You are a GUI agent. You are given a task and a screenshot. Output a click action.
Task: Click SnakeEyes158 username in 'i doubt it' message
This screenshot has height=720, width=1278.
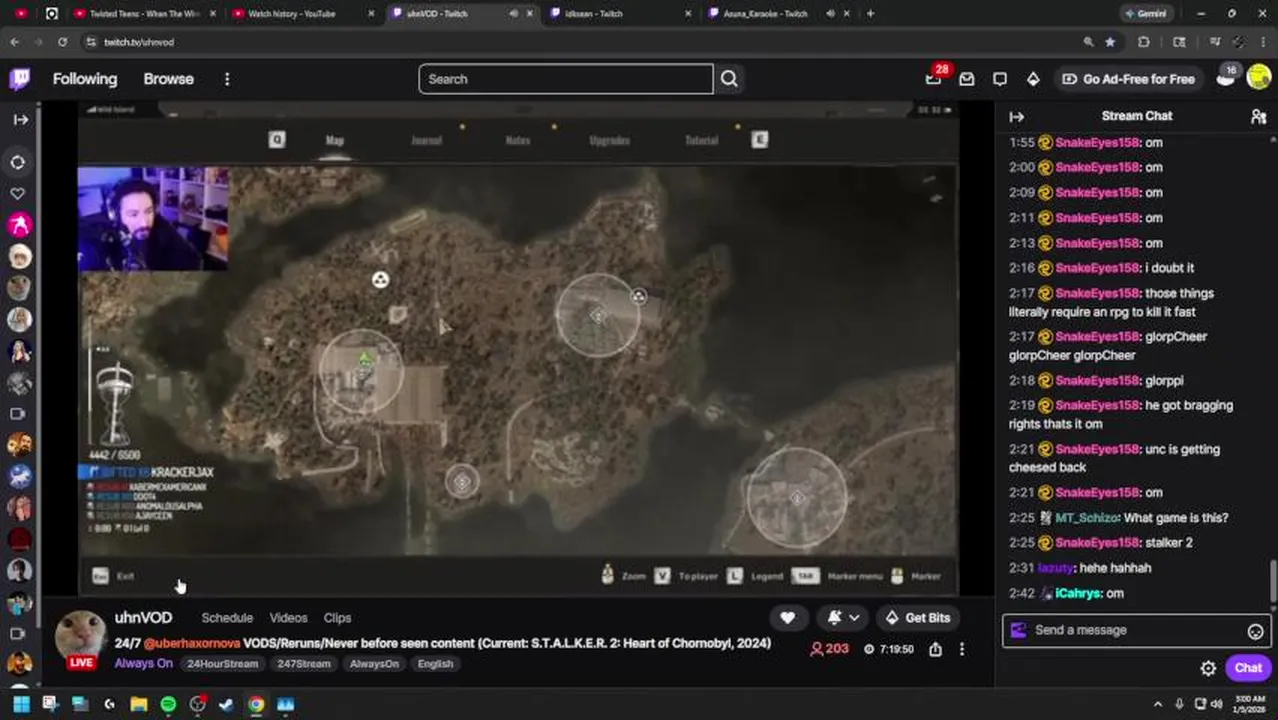click(x=1096, y=268)
